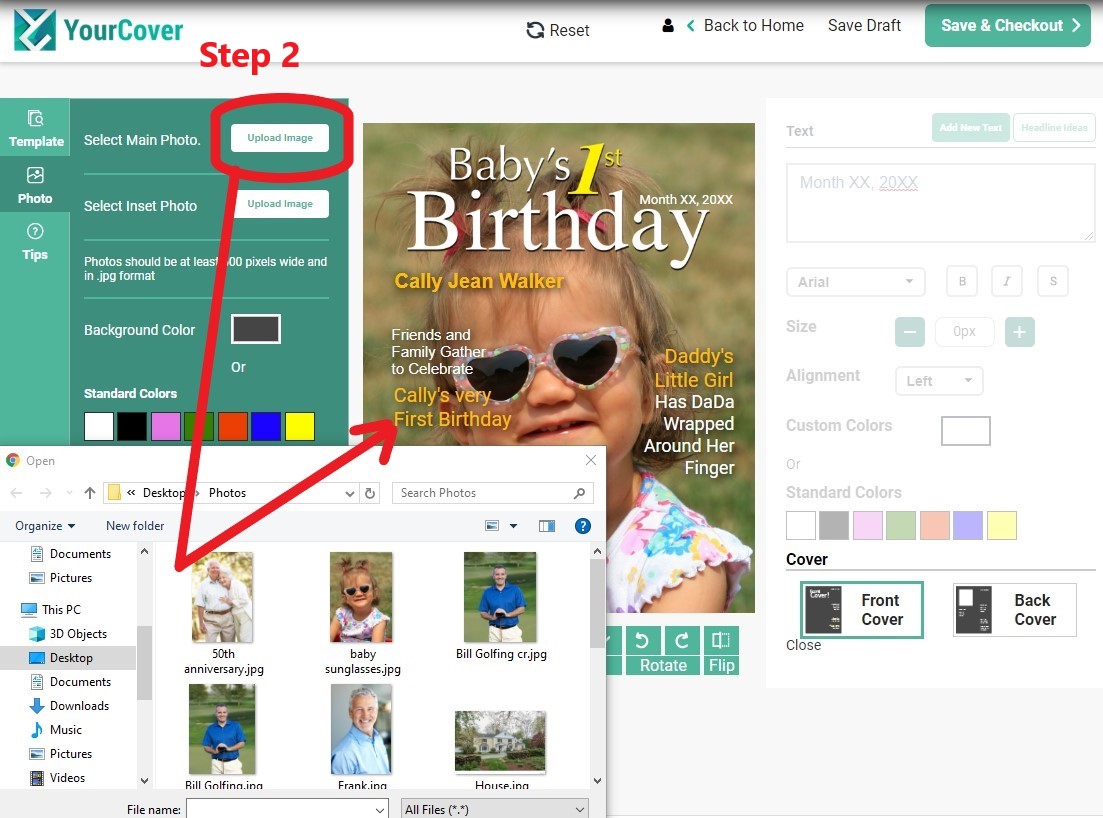Screen dimensions: 1103x818
Task: Click Save & Checkout
Action: coord(1007,25)
